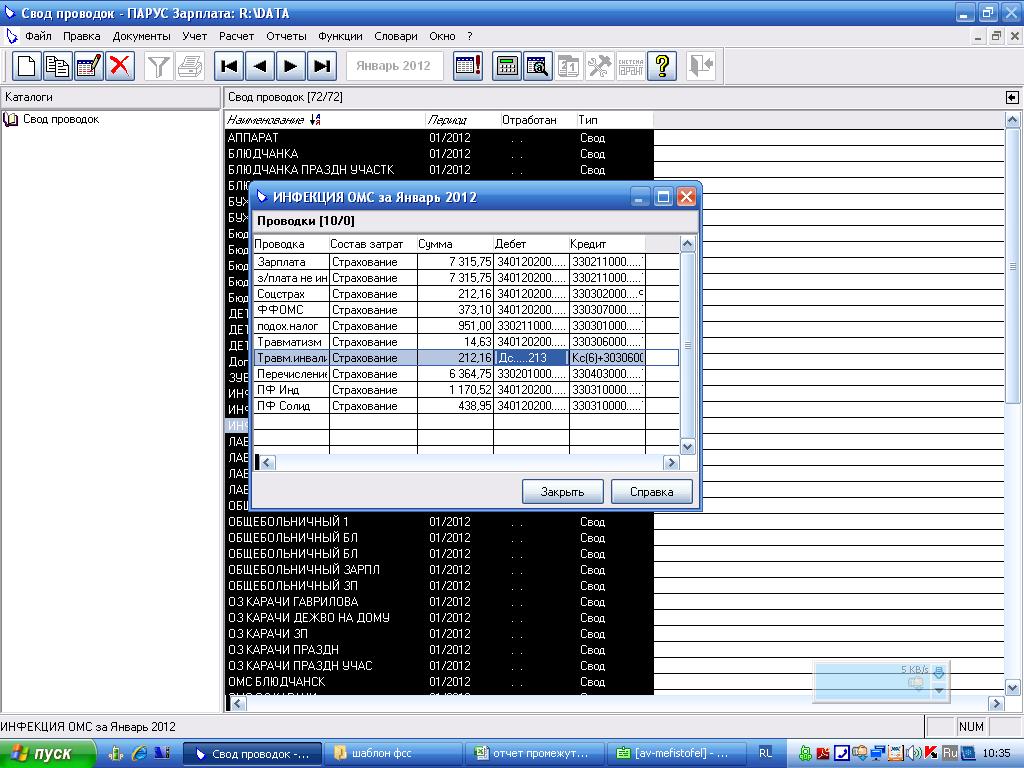The image size is (1024, 768).
Task: Open the calculator toolbar icon
Action: pos(507,67)
